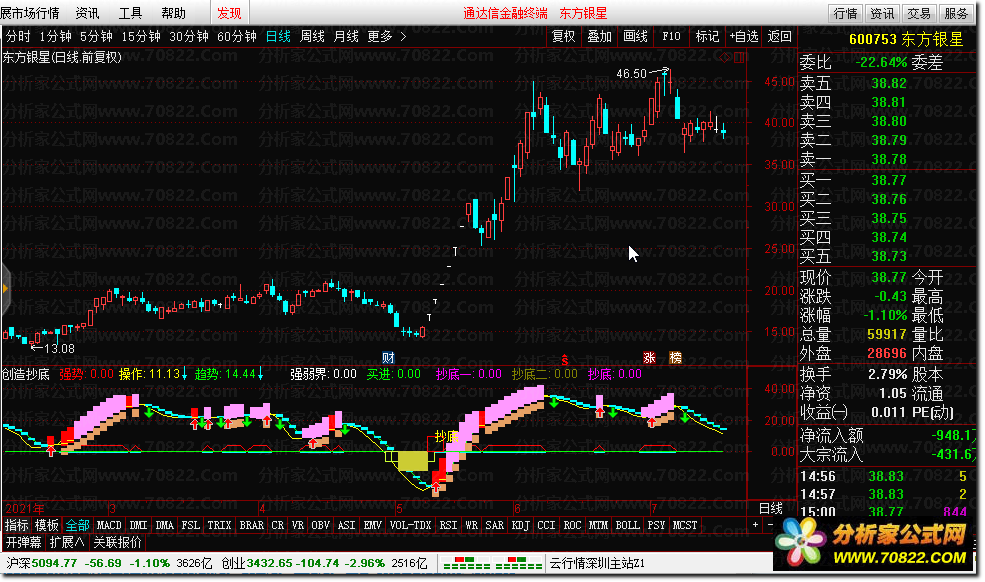Click the down arrow after 操作: 11.13
985x582 pixels.
pyautogui.click(x=185, y=374)
